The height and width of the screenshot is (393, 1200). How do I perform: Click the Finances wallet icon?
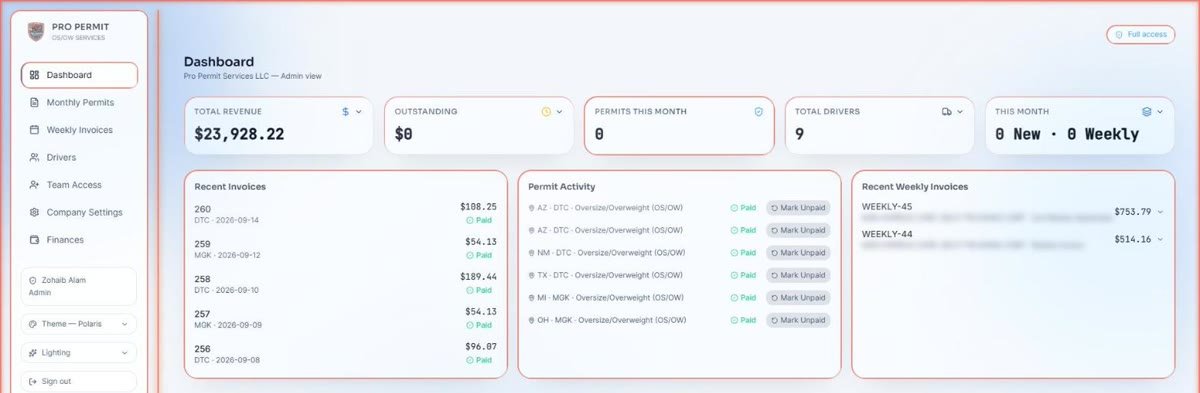[35, 240]
